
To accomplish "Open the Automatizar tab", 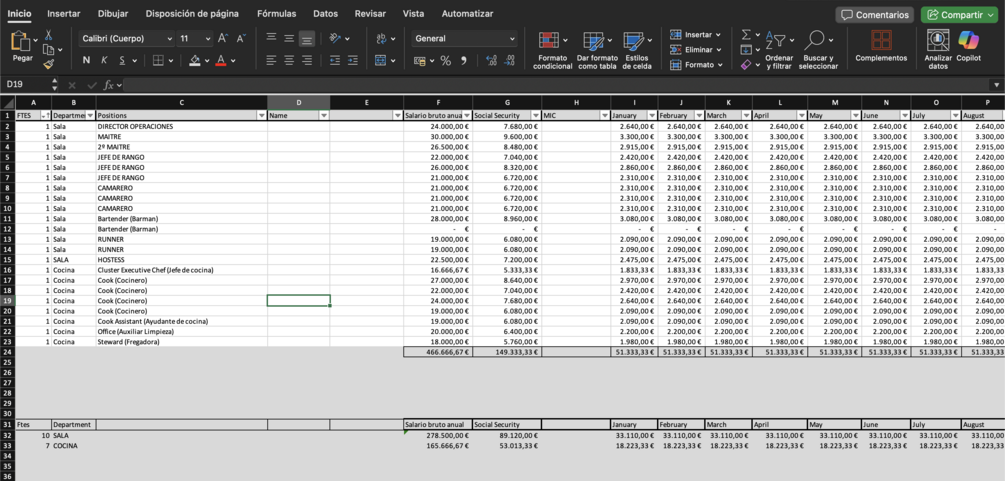I will (467, 13).
